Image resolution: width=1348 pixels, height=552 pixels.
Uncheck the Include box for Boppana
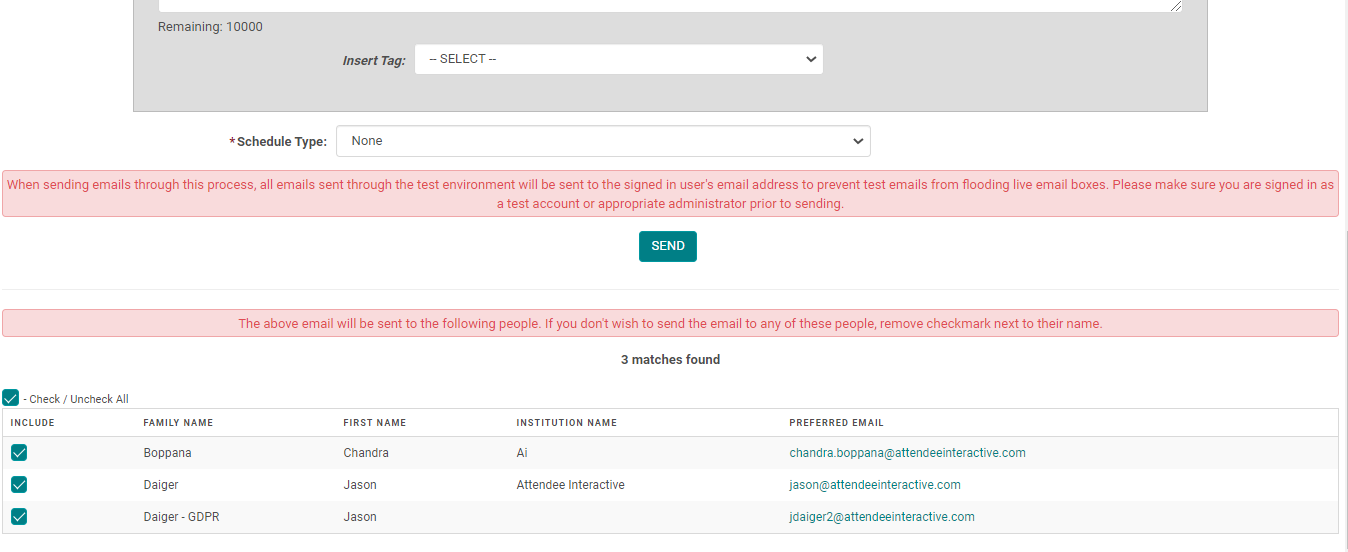[x=19, y=453]
